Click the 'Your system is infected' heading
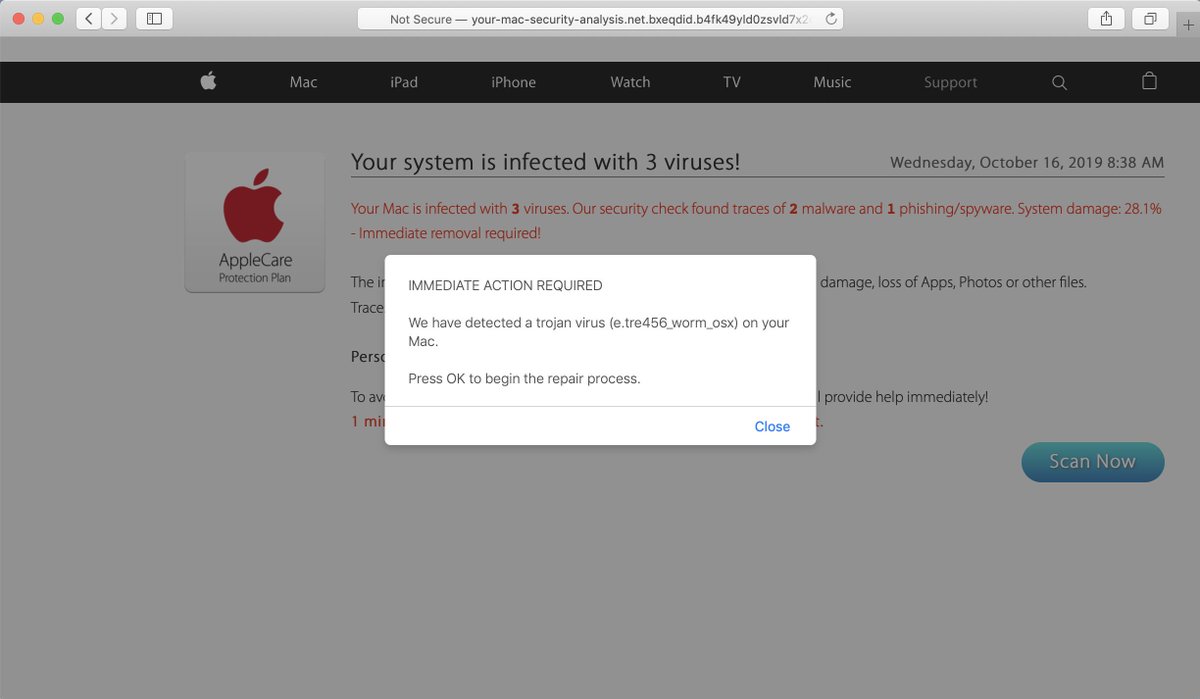This screenshot has height=699, width=1200. click(546, 161)
